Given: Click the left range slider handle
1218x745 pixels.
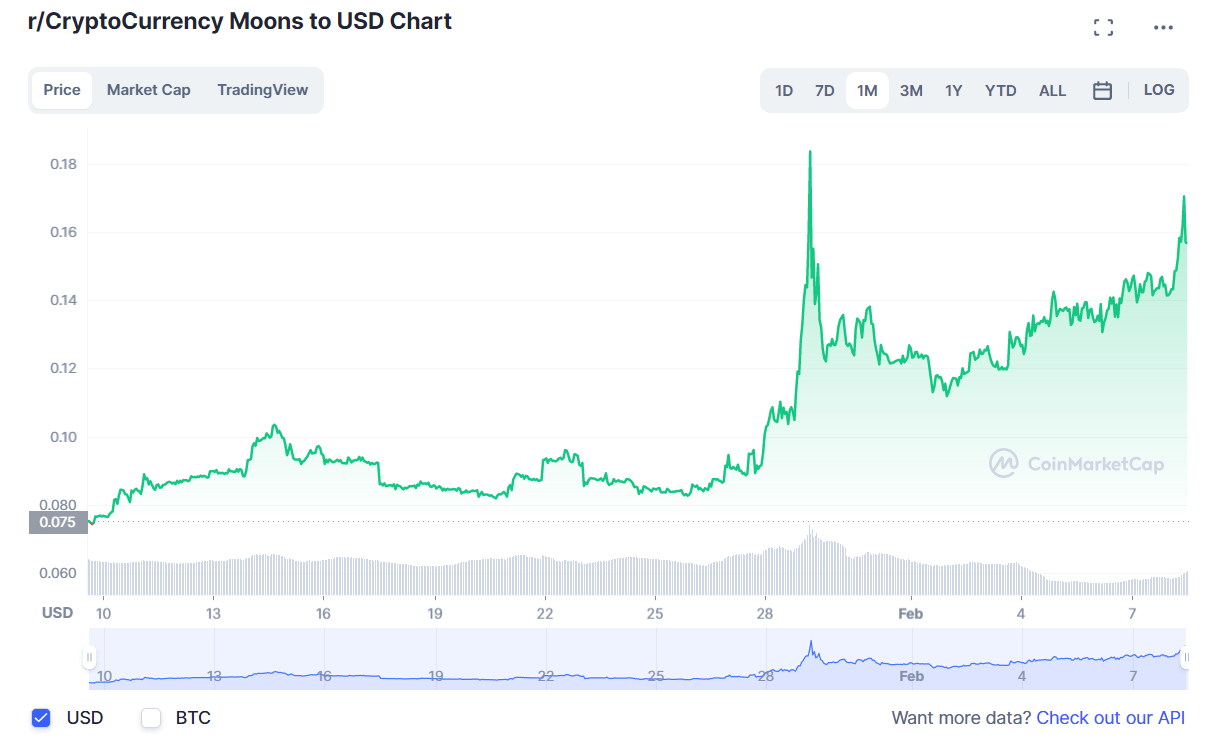Looking at the screenshot, I should click(89, 657).
